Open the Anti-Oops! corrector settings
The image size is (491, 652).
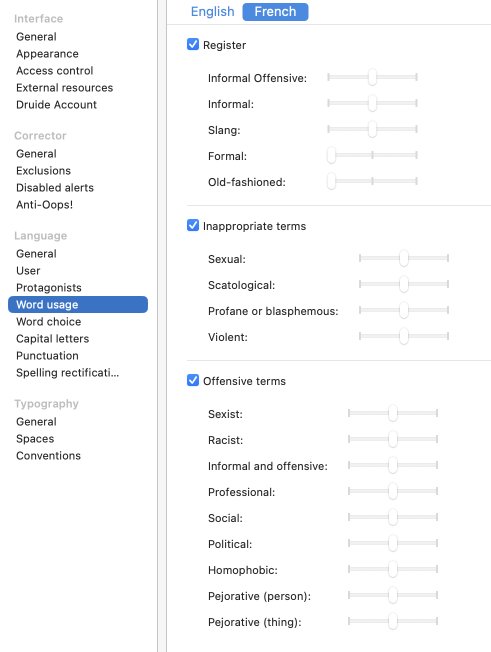point(44,205)
